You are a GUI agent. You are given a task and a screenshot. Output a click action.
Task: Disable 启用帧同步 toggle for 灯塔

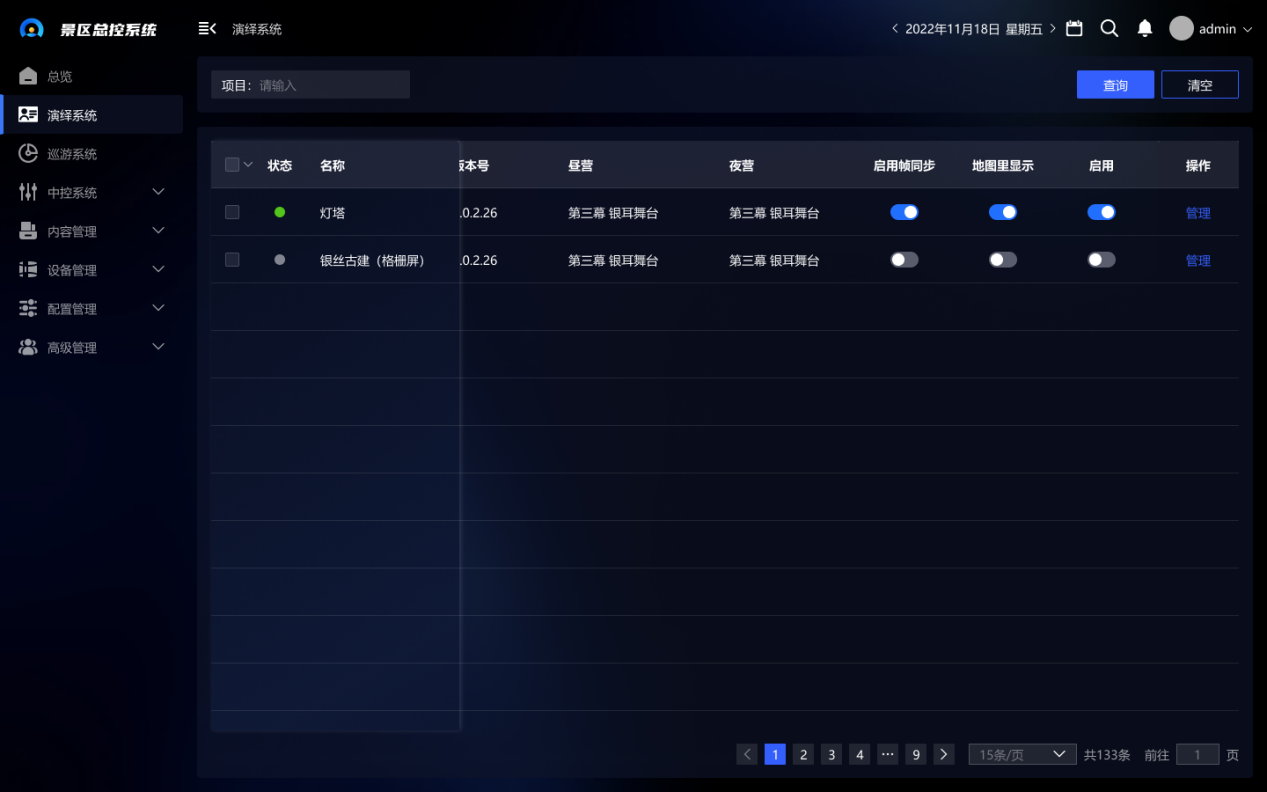tap(904, 212)
